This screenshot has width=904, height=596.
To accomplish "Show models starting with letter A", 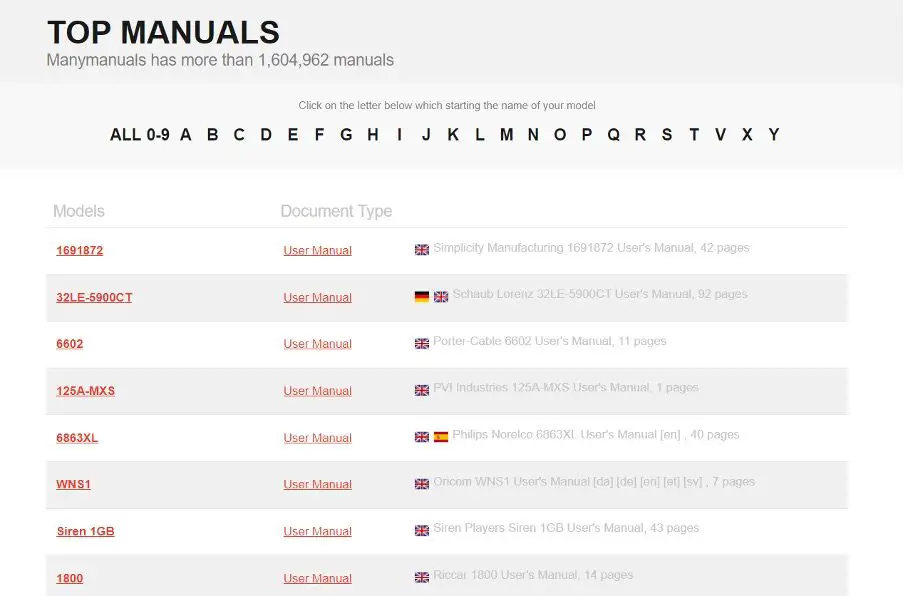I will [186, 135].
